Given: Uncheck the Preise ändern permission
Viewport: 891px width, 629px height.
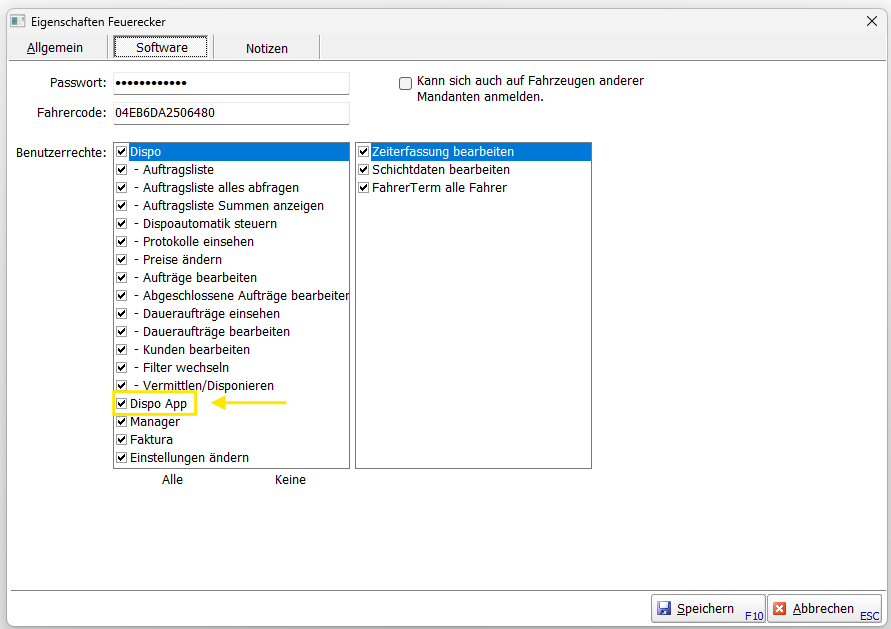Looking at the screenshot, I should 122,260.
